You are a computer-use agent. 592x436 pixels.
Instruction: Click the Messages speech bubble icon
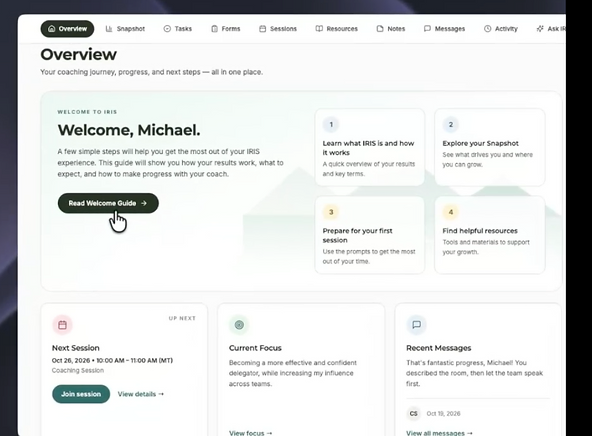point(427,29)
